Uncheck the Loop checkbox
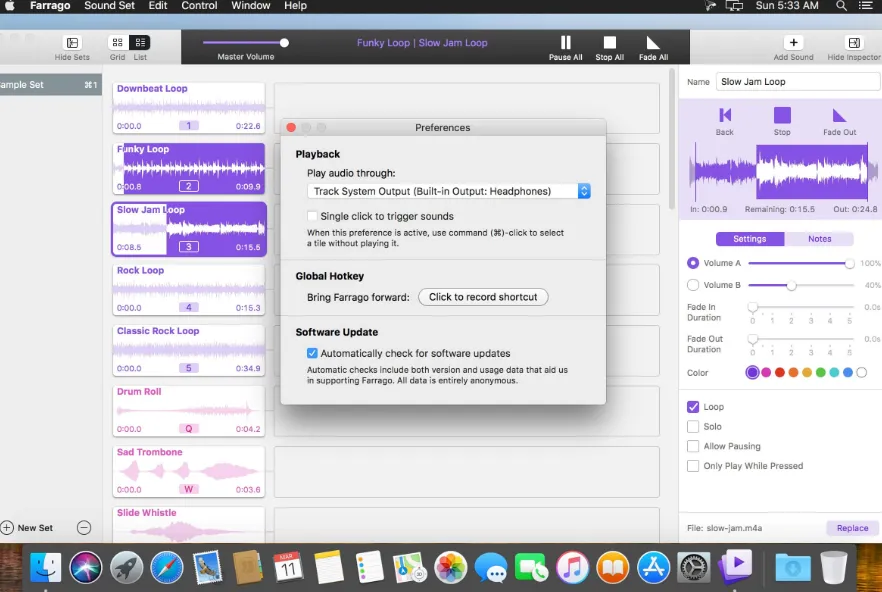The width and height of the screenshot is (882, 592). tap(693, 407)
